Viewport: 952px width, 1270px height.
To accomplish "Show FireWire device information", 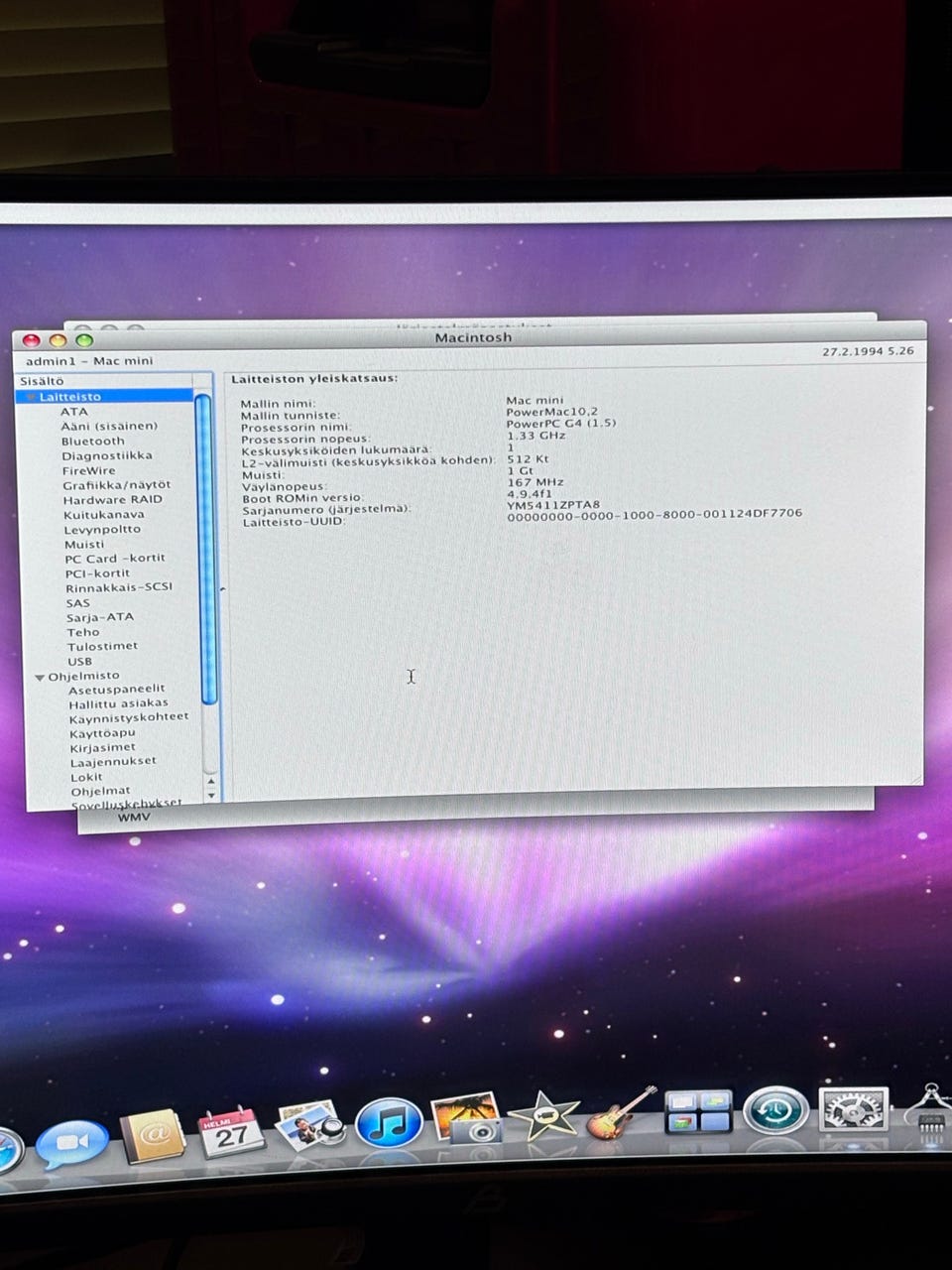I will click(89, 470).
